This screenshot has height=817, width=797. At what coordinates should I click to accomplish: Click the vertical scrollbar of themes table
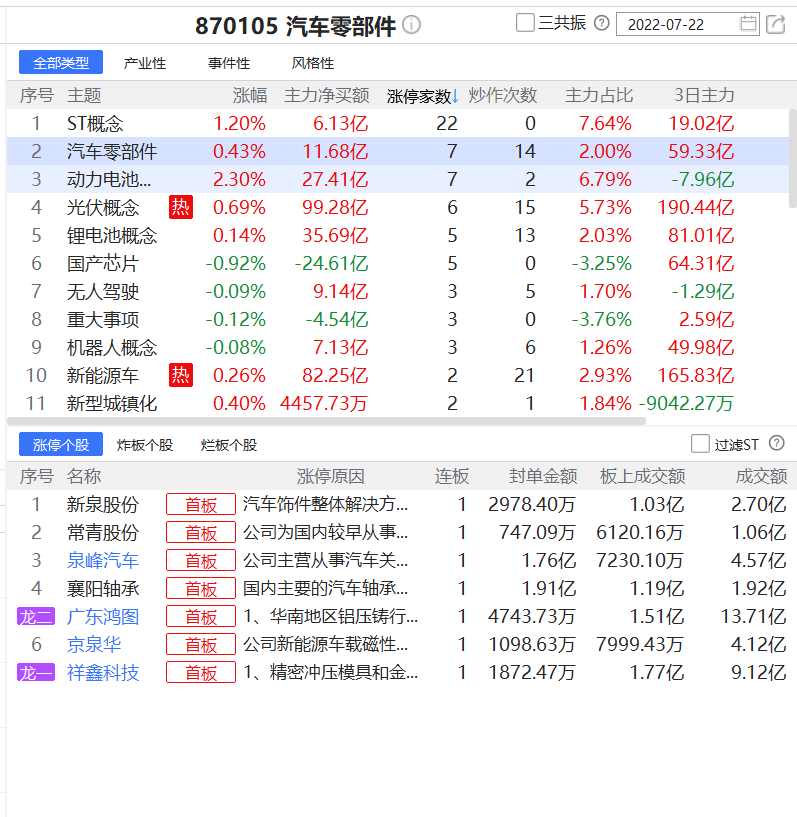click(793, 158)
